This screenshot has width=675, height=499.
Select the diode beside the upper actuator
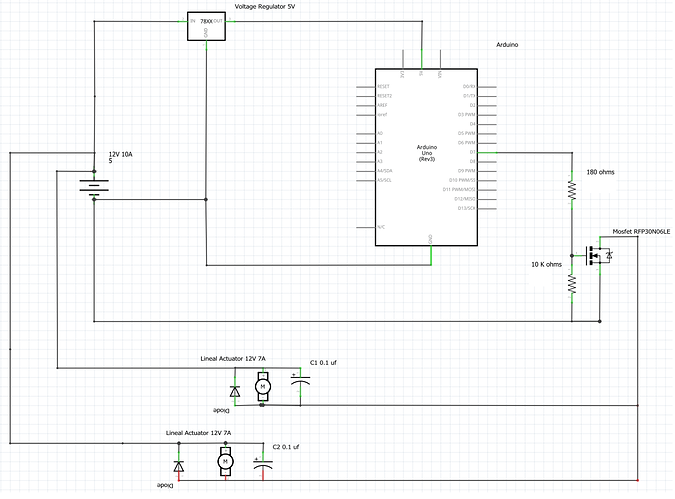click(x=235, y=391)
